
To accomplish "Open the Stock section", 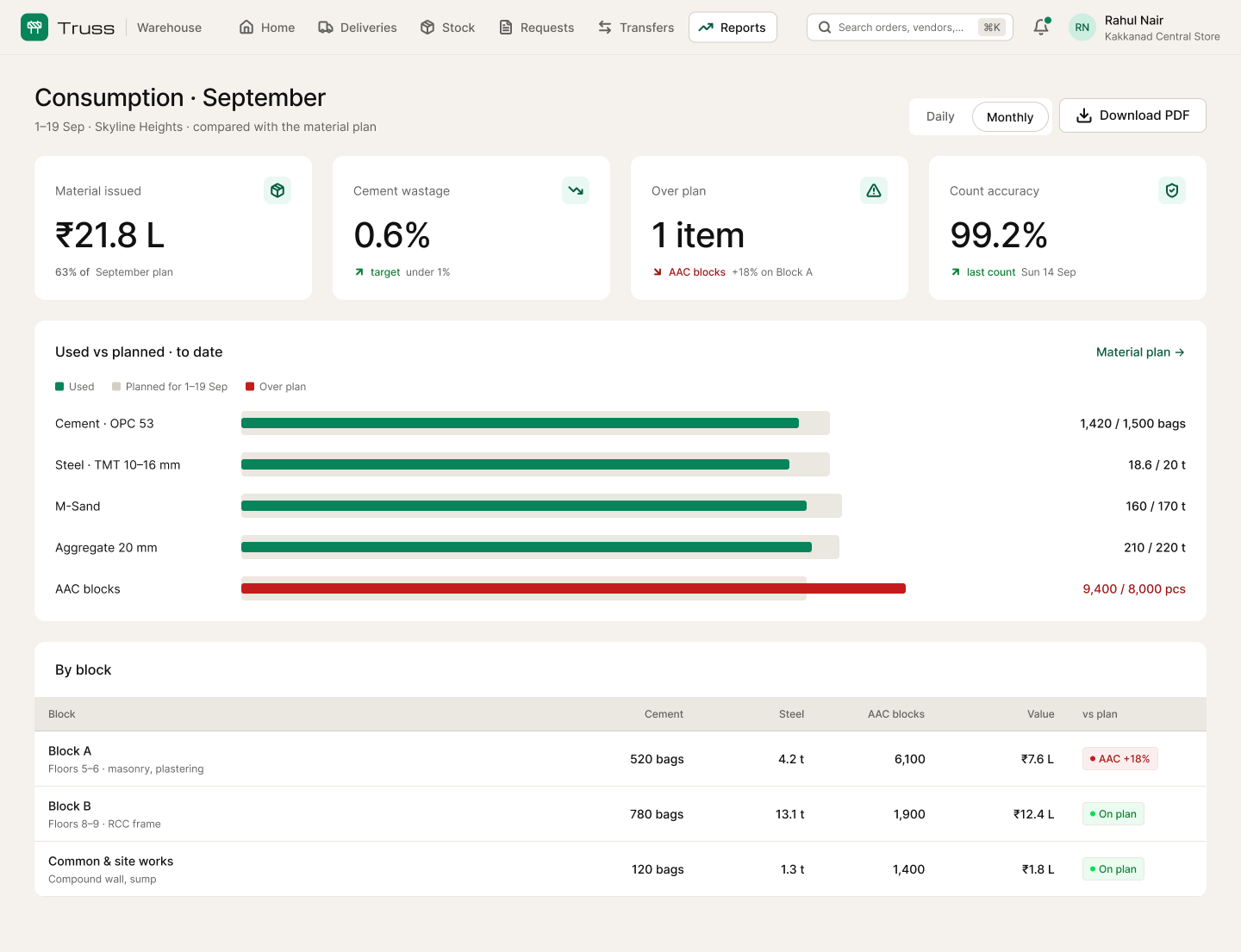I will click(x=448, y=28).
